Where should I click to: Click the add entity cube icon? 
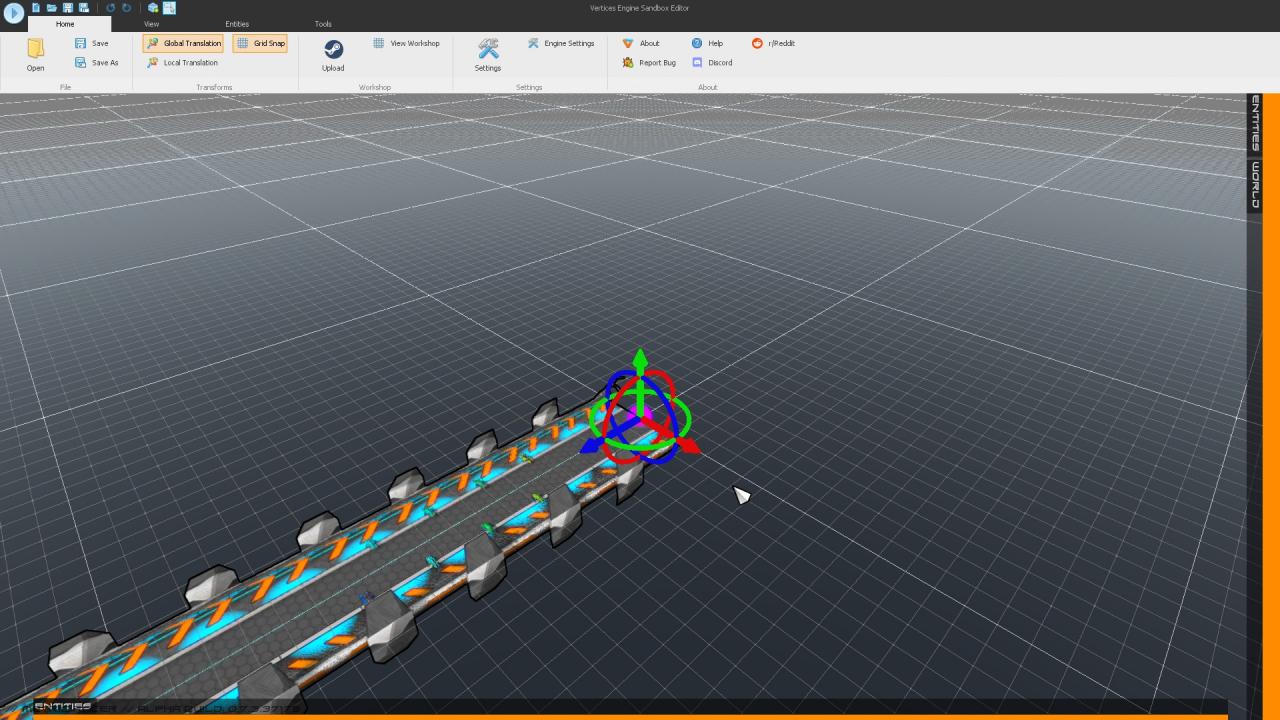tap(153, 8)
